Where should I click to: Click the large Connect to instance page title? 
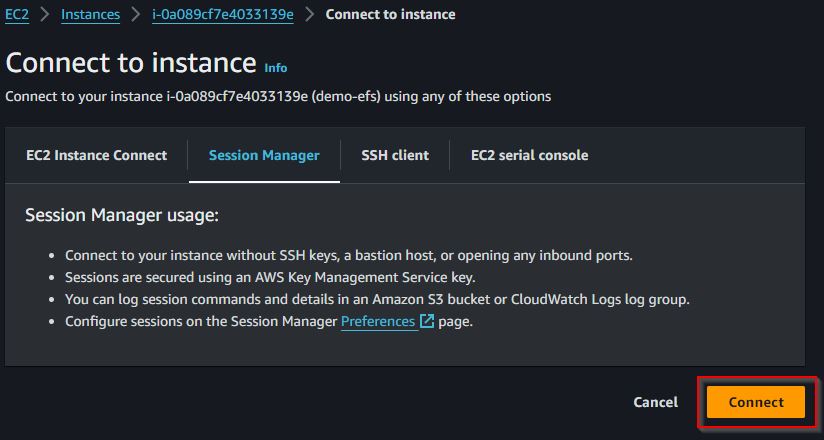(x=131, y=62)
